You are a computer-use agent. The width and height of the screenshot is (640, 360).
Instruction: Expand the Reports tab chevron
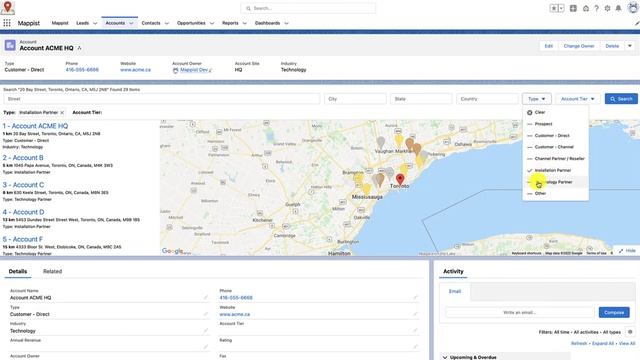pyautogui.click(x=244, y=24)
